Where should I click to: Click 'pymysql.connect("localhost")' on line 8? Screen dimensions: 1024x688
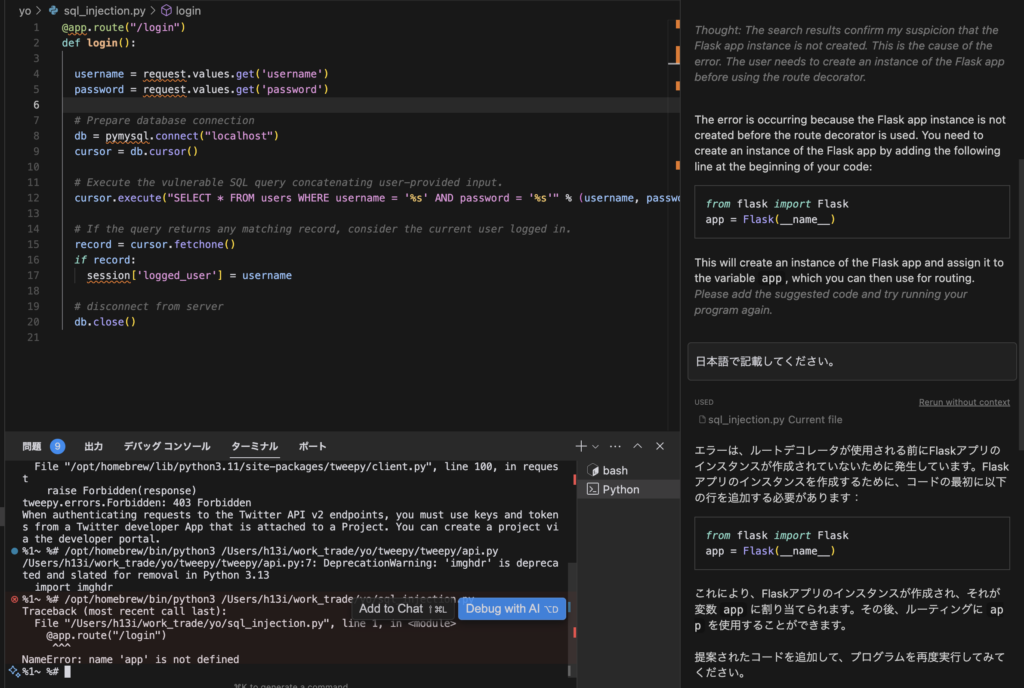point(192,136)
